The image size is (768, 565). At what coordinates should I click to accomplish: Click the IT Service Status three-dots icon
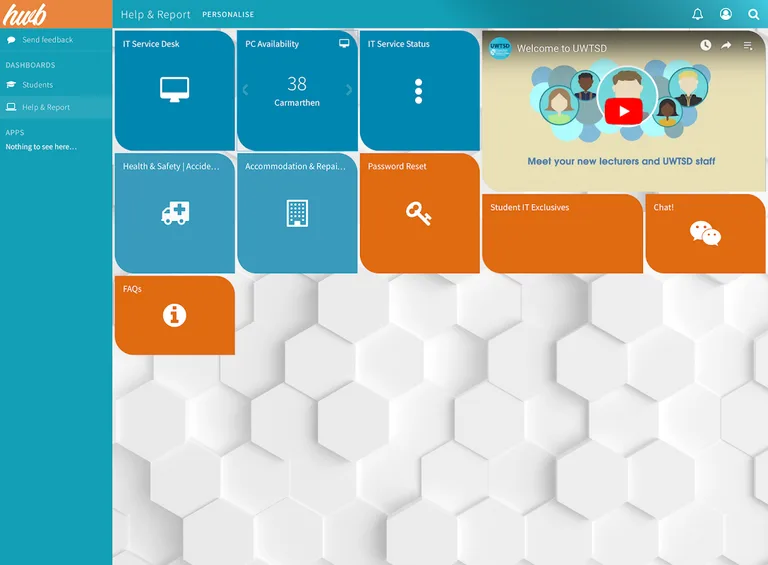click(418, 91)
